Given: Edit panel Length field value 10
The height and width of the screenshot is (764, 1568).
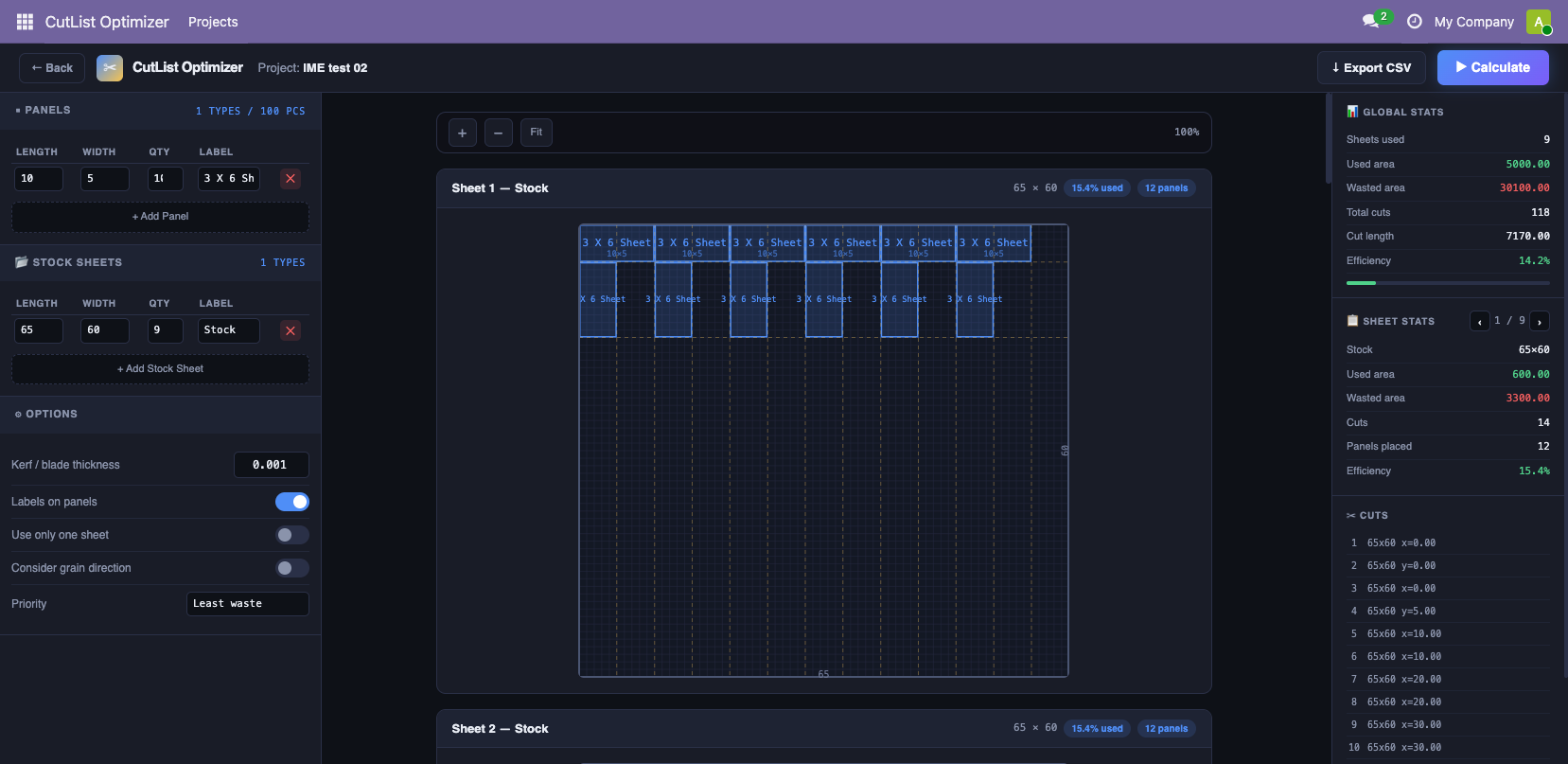Looking at the screenshot, I should click(x=39, y=179).
